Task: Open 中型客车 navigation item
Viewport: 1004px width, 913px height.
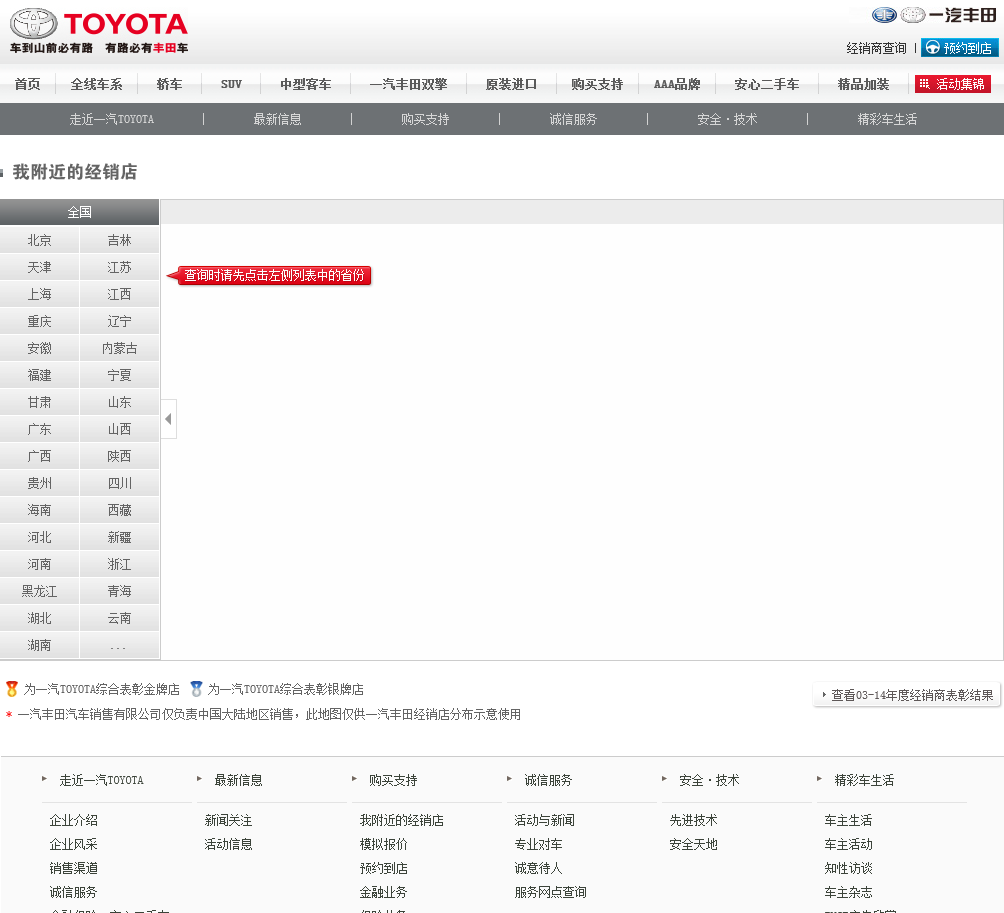Action: (x=305, y=84)
